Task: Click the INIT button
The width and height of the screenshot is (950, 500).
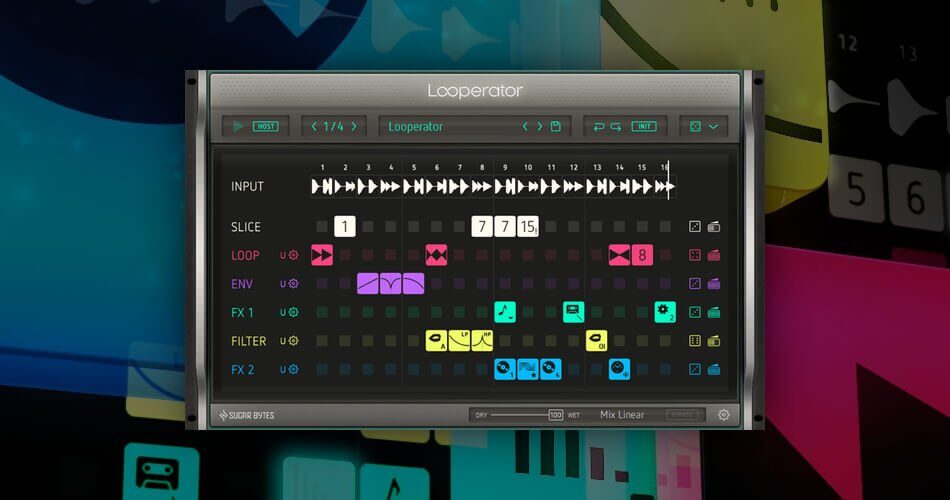Action: (x=645, y=127)
